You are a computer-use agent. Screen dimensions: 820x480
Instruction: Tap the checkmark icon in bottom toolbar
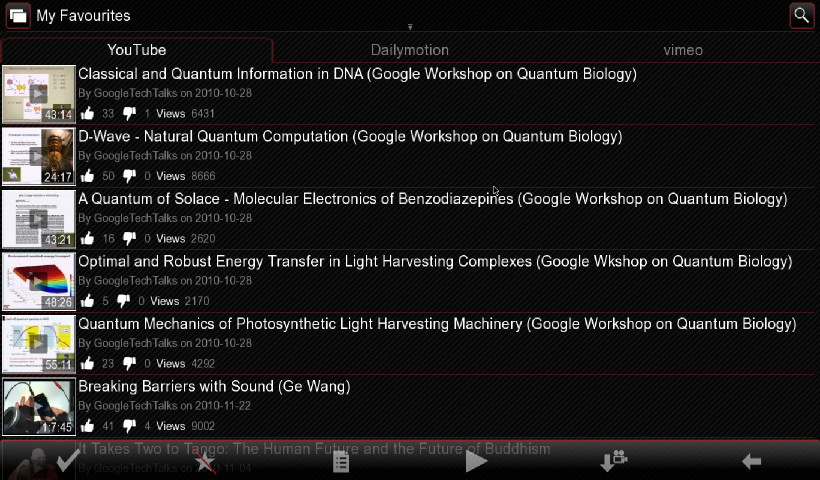click(x=68, y=461)
